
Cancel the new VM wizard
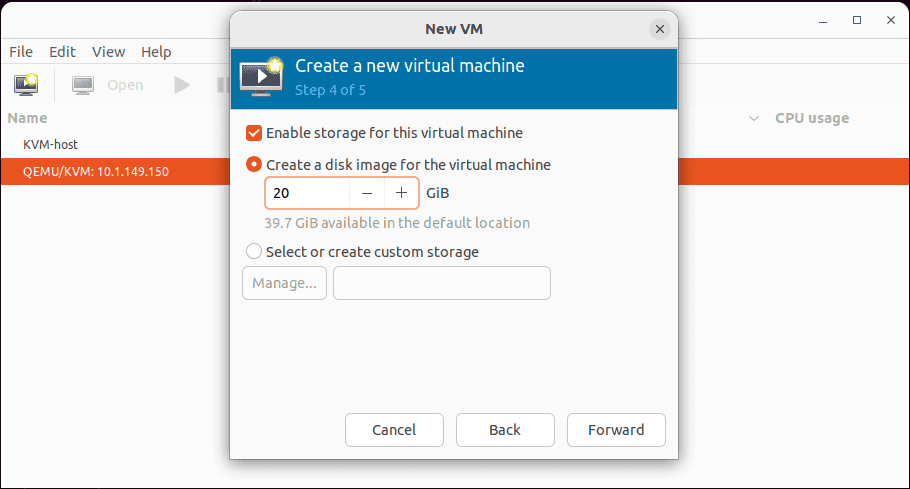[394, 430]
